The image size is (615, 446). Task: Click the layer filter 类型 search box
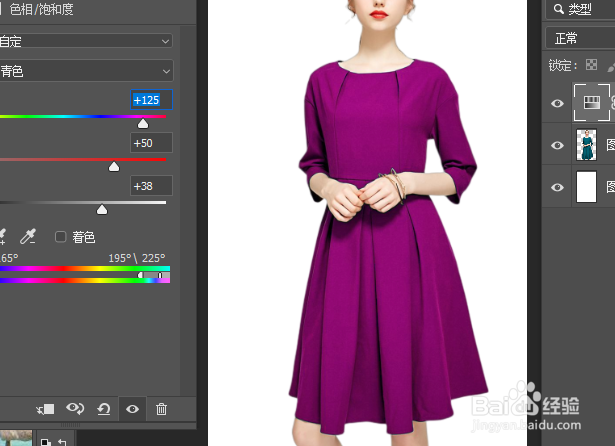point(580,9)
